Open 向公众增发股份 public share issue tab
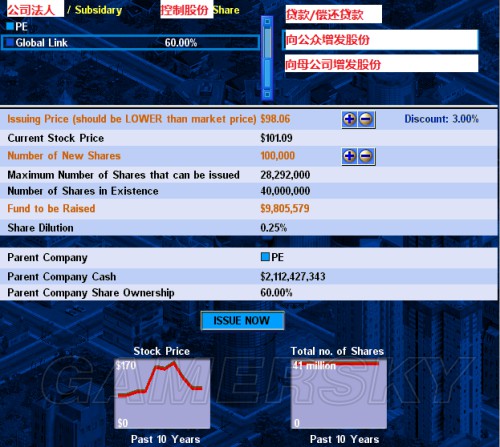Image resolution: width=500 pixels, height=447 pixels. [381, 40]
